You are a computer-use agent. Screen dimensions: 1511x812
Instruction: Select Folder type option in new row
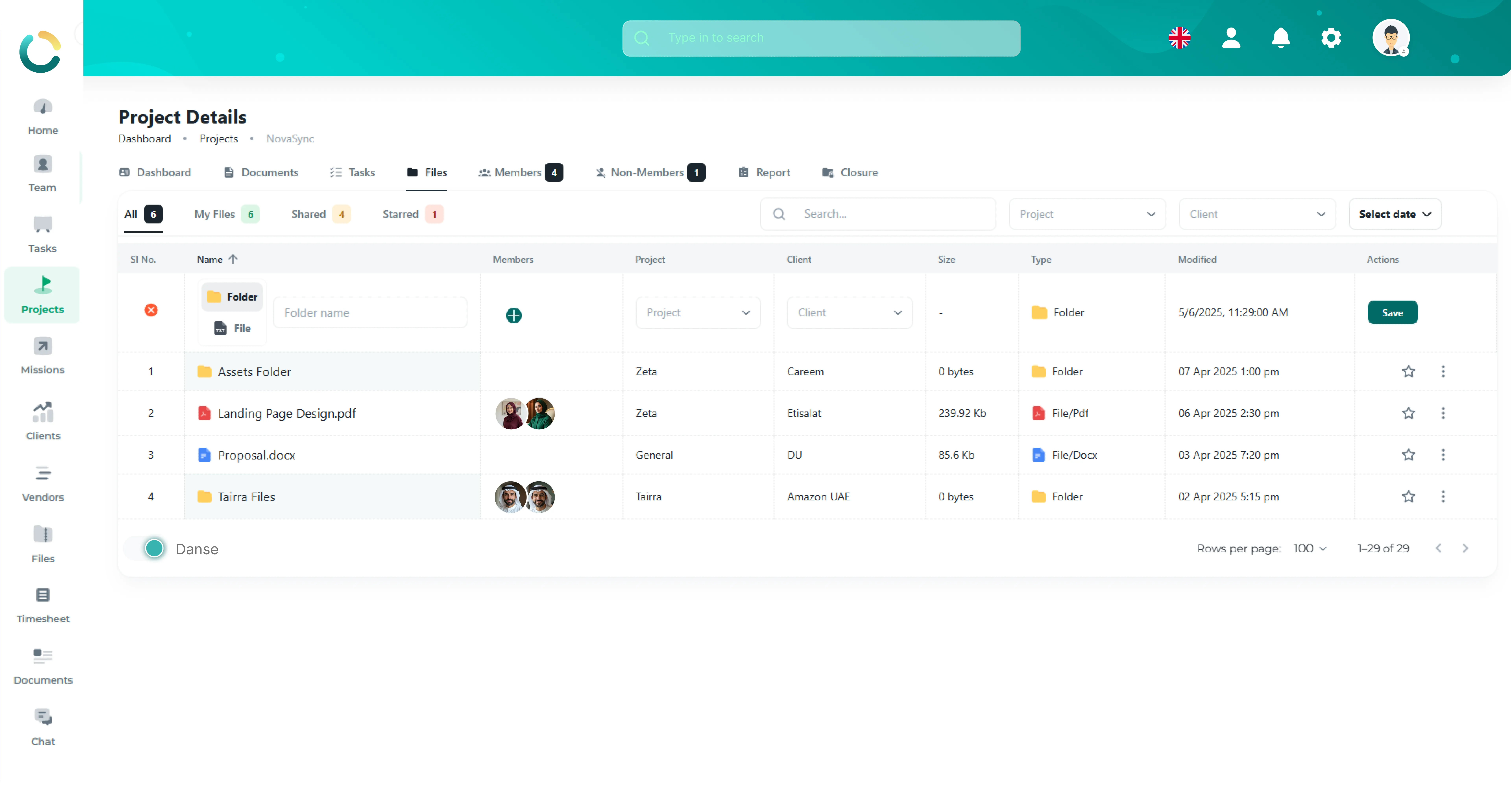click(232, 297)
